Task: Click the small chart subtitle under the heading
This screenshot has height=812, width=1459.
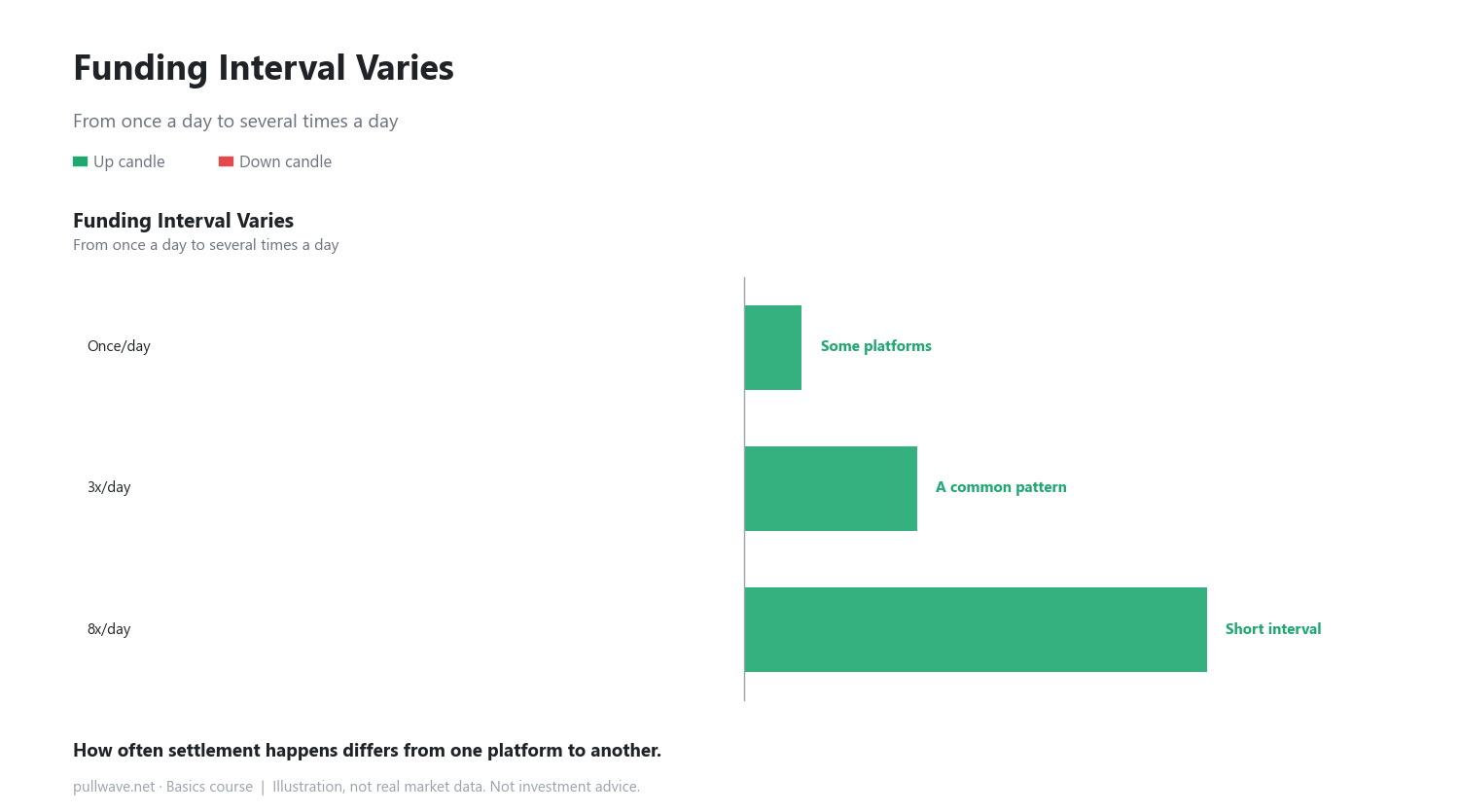Action: point(206,245)
